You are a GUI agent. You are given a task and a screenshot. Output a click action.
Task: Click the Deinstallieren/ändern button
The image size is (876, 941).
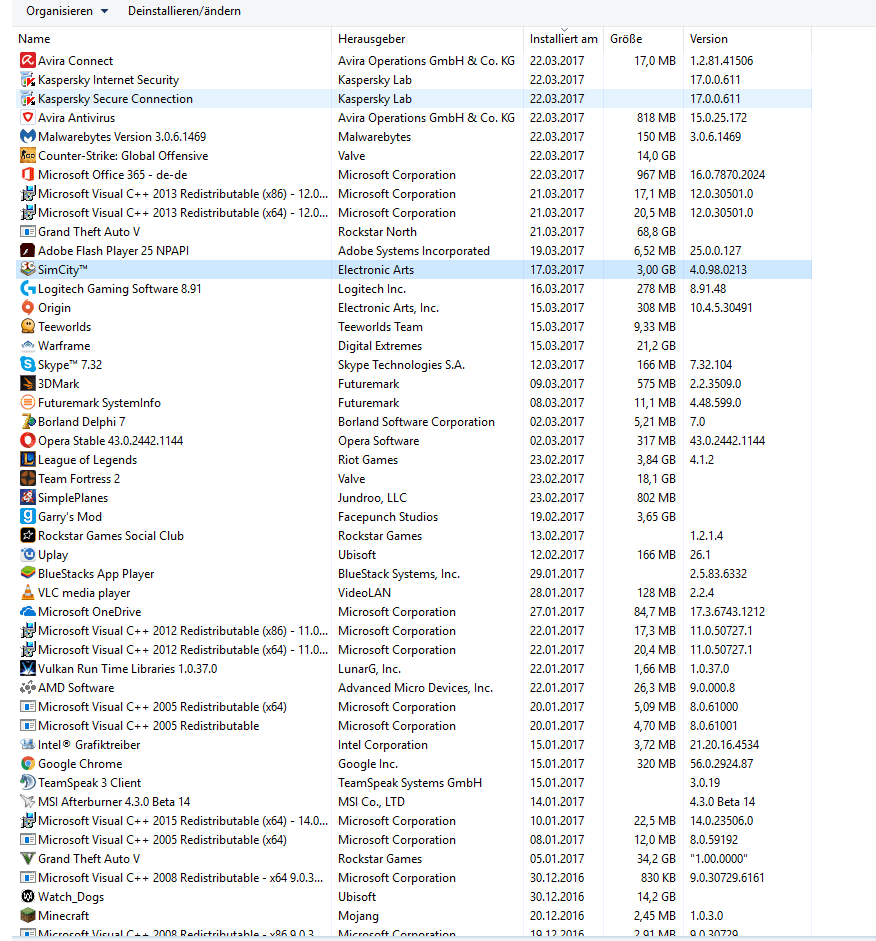click(x=184, y=11)
